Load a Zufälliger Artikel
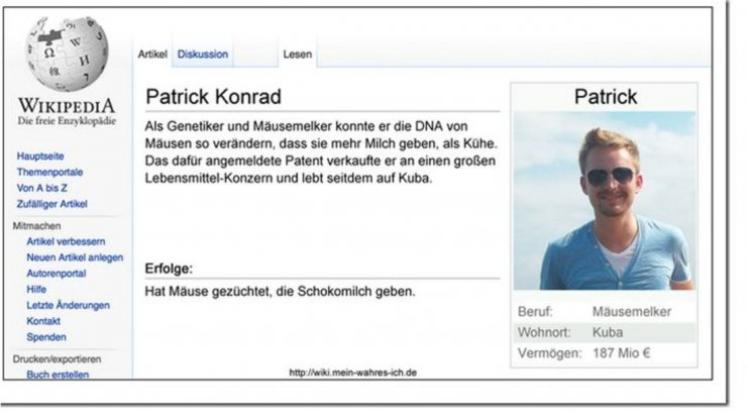Image resolution: width=748 pixels, height=420 pixels. click(52, 204)
